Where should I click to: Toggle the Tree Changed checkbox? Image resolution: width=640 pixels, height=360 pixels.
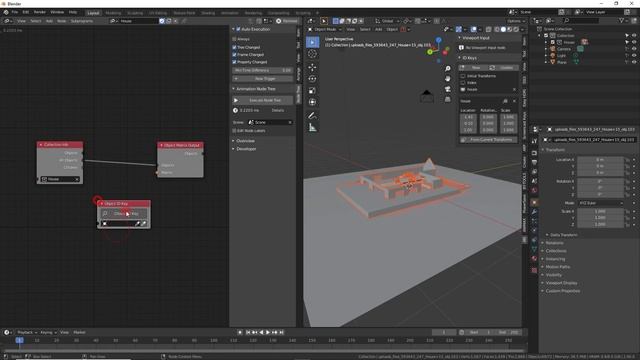235,47
